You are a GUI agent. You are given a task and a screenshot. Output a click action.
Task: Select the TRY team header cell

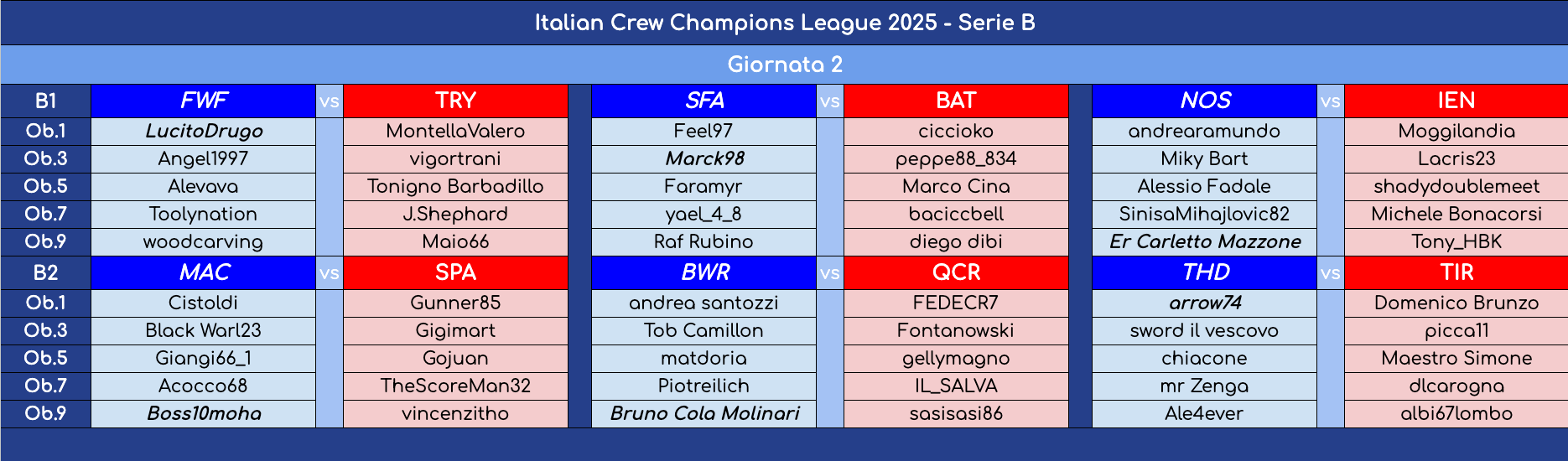(x=455, y=101)
